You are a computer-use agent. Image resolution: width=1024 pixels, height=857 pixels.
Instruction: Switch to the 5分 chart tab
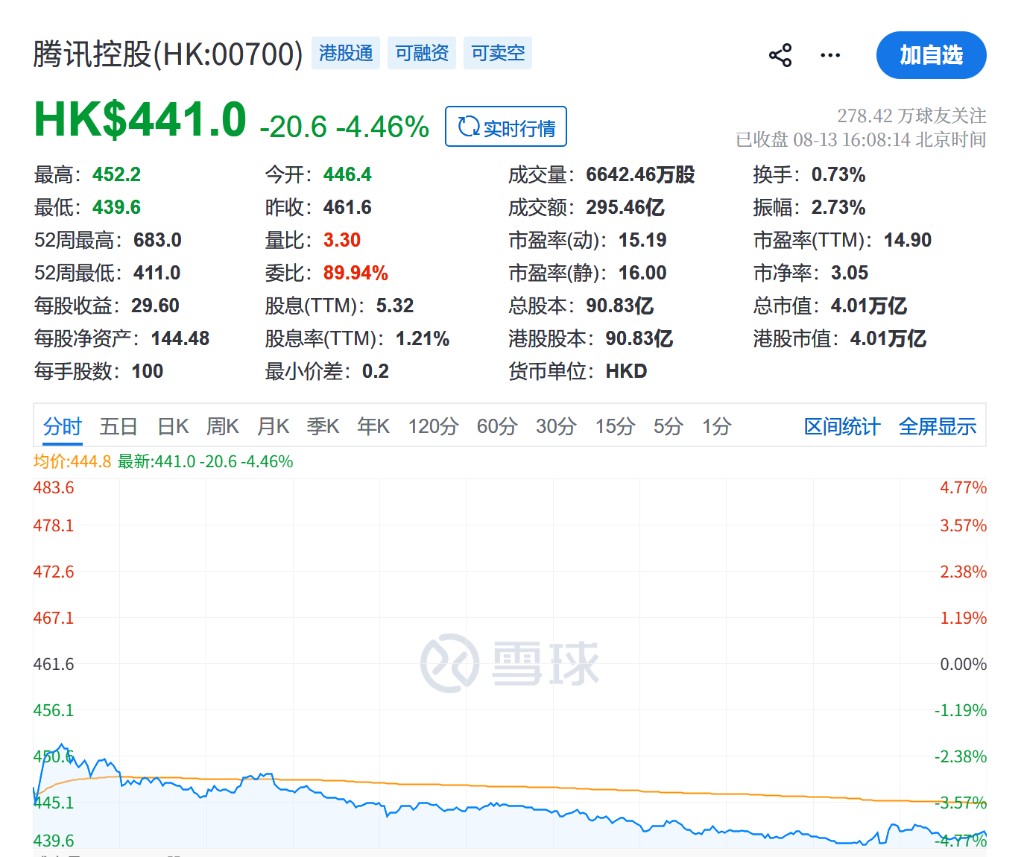pyautogui.click(x=668, y=427)
